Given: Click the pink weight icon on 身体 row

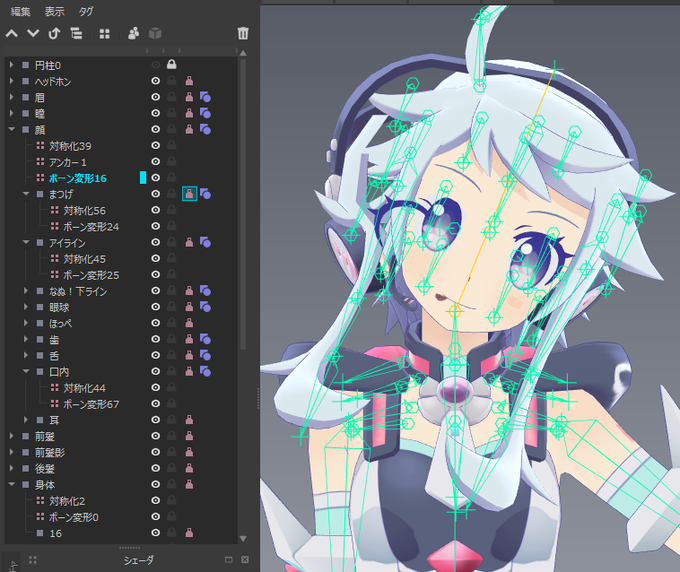Looking at the screenshot, I should (189, 484).
